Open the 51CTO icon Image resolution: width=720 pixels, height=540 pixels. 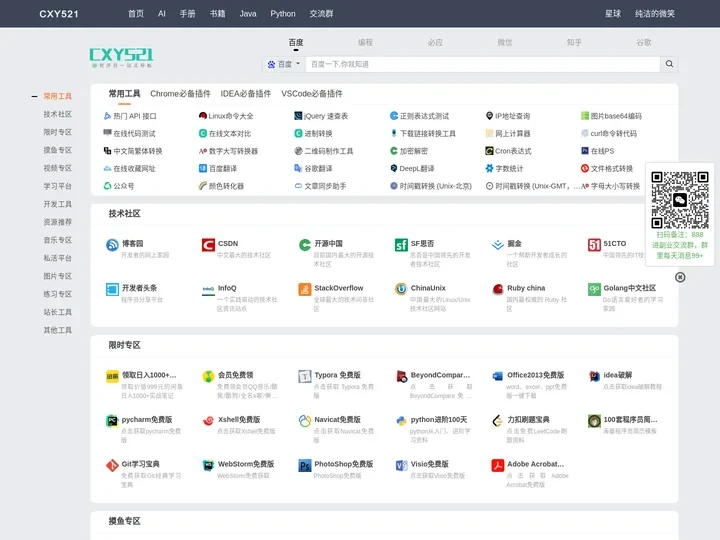[594, 245]
